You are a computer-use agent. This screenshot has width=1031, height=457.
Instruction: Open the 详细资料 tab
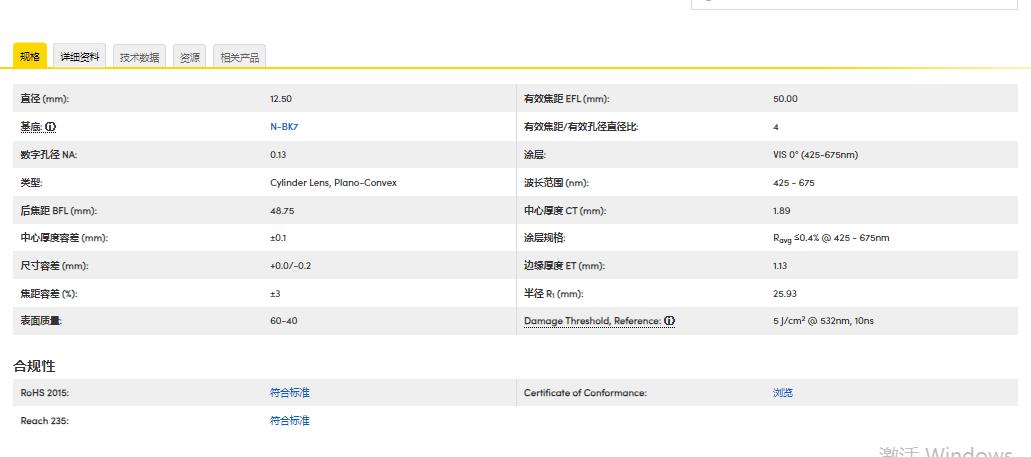(x=80, y=57)
